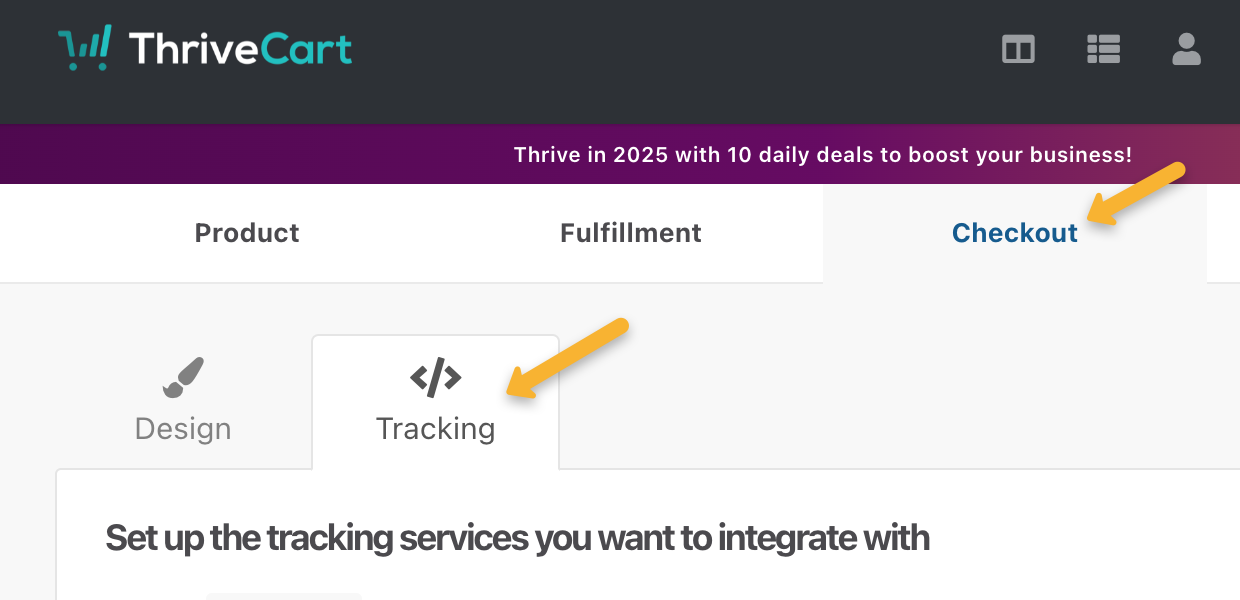Screen dimensions: 1240x600
Task: Click the orange arrow pointing at Checkout
Action: point(1136,195)
